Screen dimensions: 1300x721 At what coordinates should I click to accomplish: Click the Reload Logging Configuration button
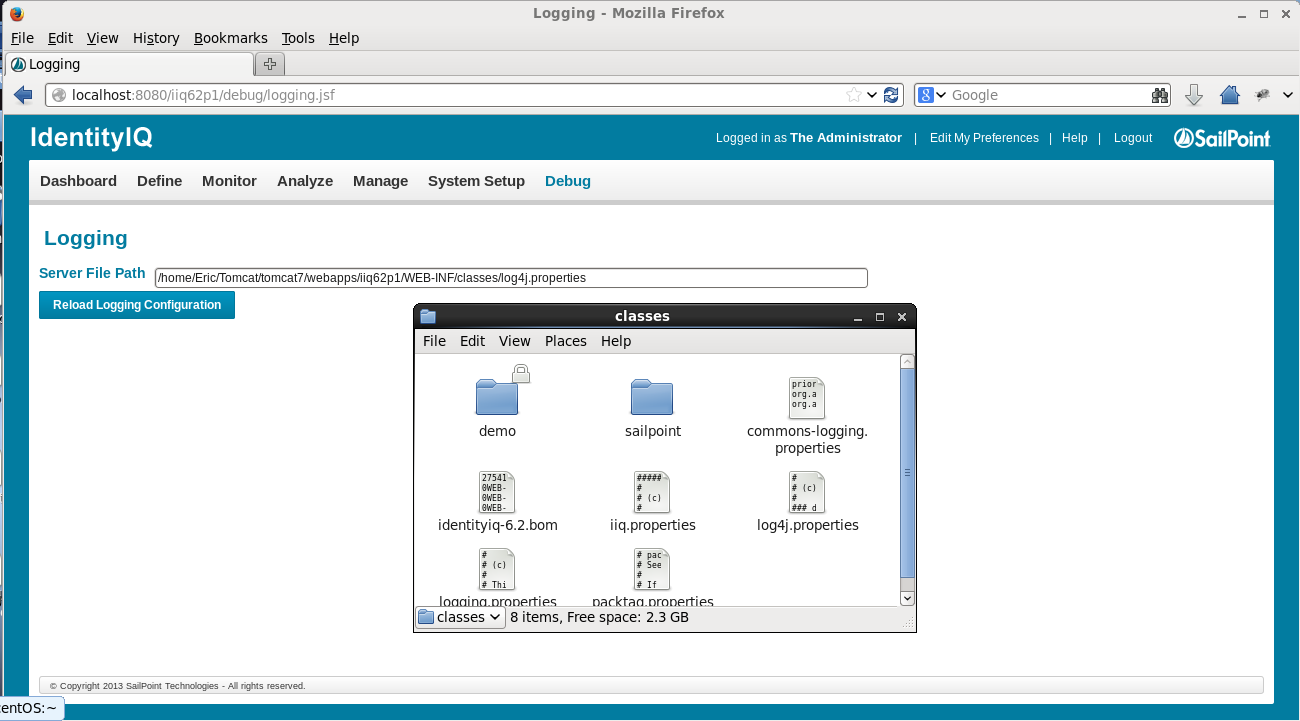(136, 305)
